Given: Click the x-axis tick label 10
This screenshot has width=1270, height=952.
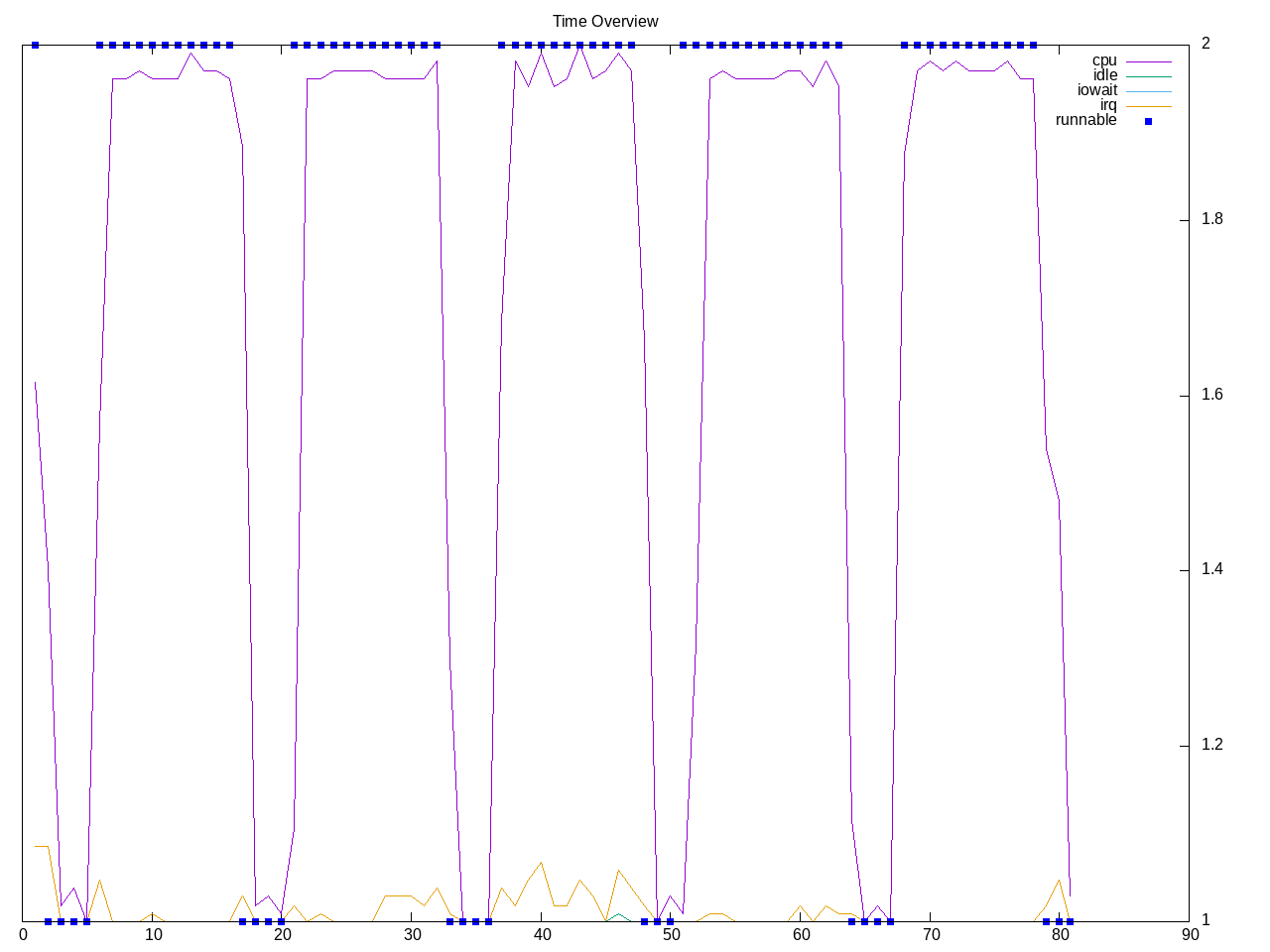Looking at the screenshot, I should pos(153,934).
